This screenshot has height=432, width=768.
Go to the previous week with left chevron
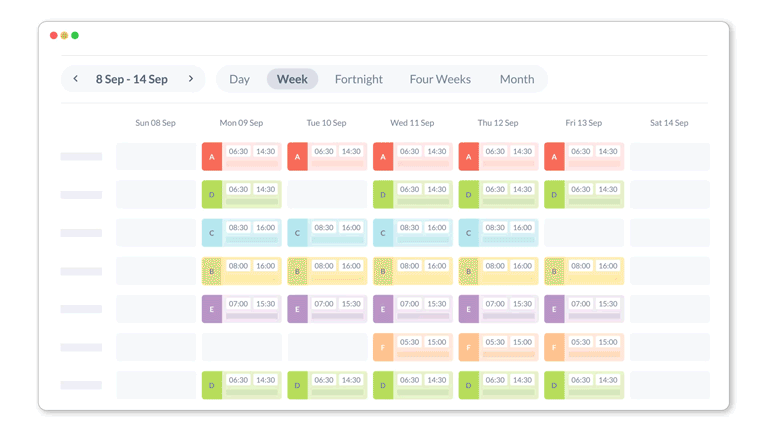(76, 79)
